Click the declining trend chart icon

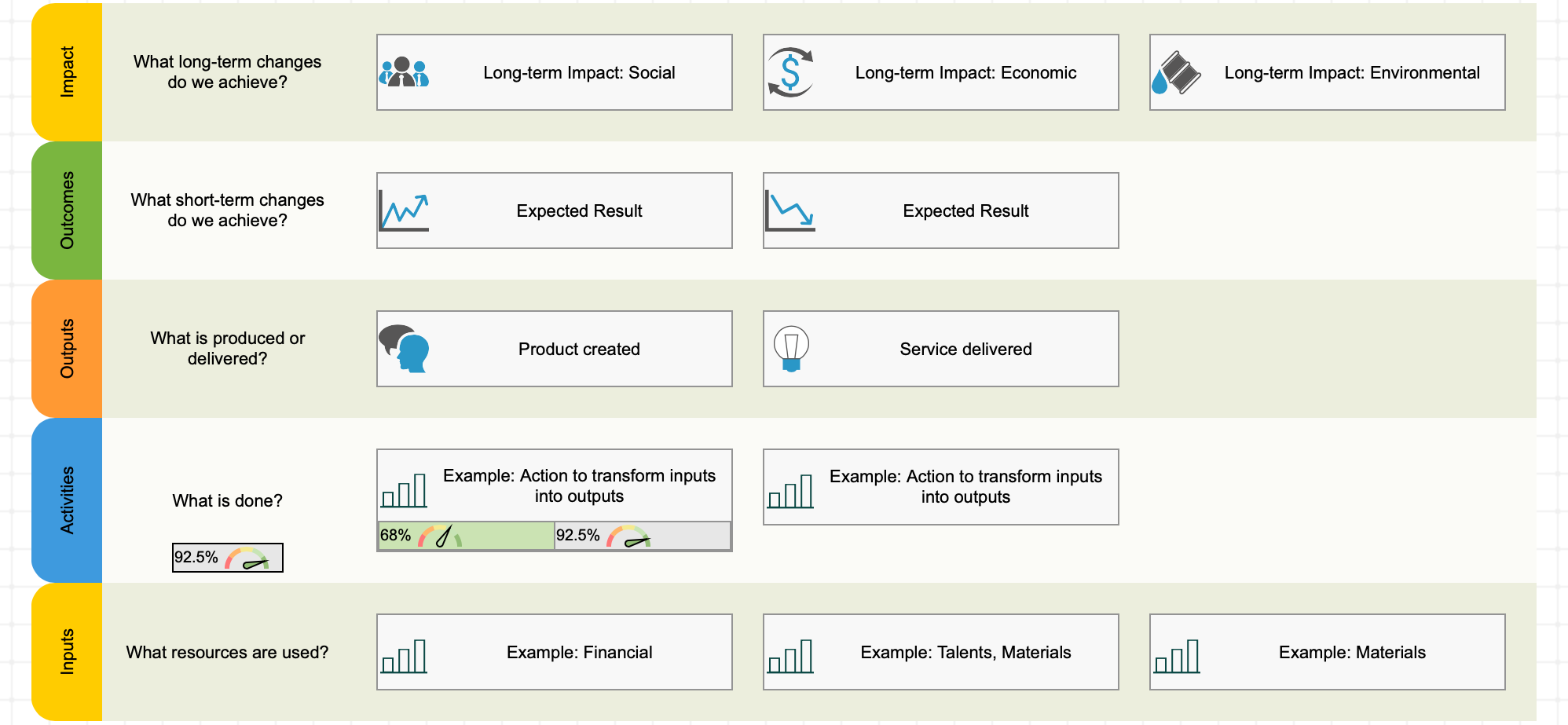(x=789, y=210)
